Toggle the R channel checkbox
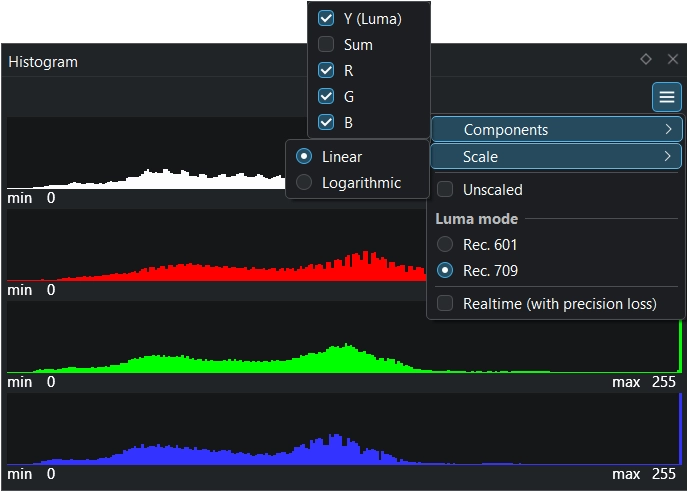 [x=326, y=70]
